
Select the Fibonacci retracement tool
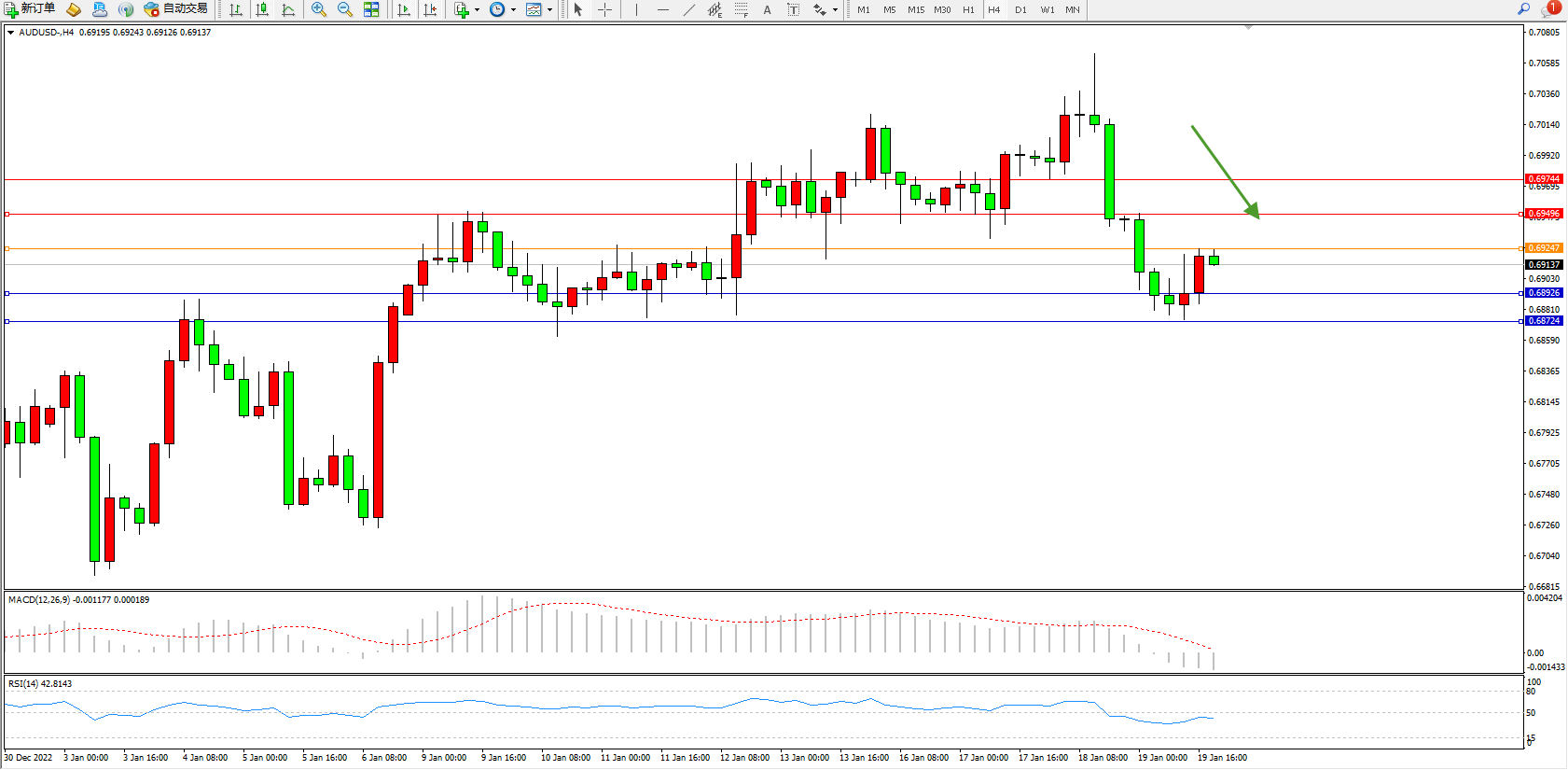741,9
